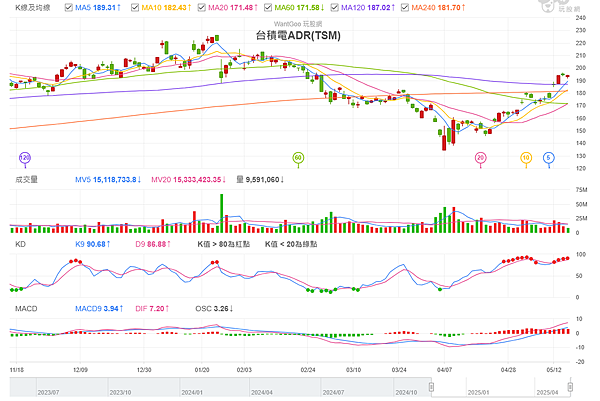Uncheck the MA10 moving average checkbox
600x401 pixels.
(x=135, y=7)
